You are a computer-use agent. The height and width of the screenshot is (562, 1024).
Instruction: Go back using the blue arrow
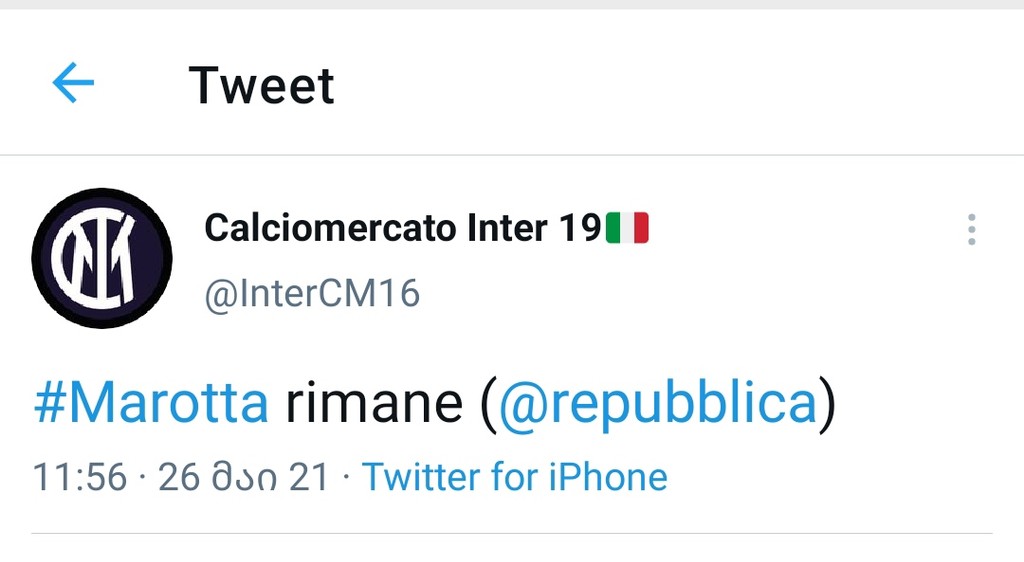[x=73, y=83]
